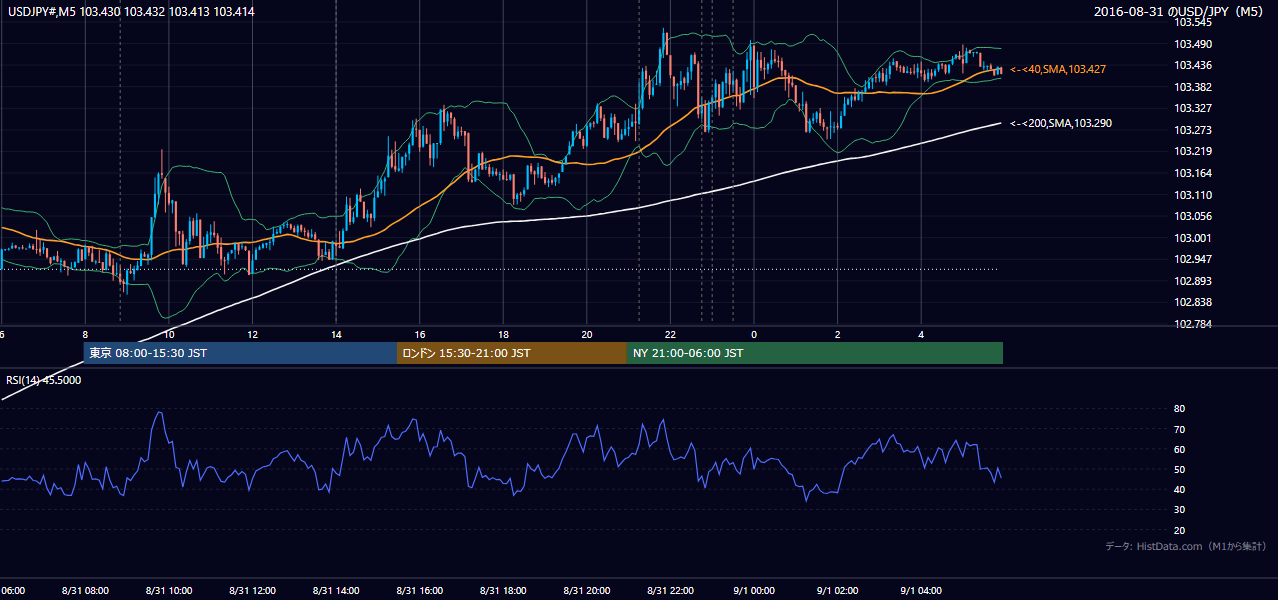The image size is (1278, 600).
Task: Click hour marker 12 below price chart
Action: point(253,334)
